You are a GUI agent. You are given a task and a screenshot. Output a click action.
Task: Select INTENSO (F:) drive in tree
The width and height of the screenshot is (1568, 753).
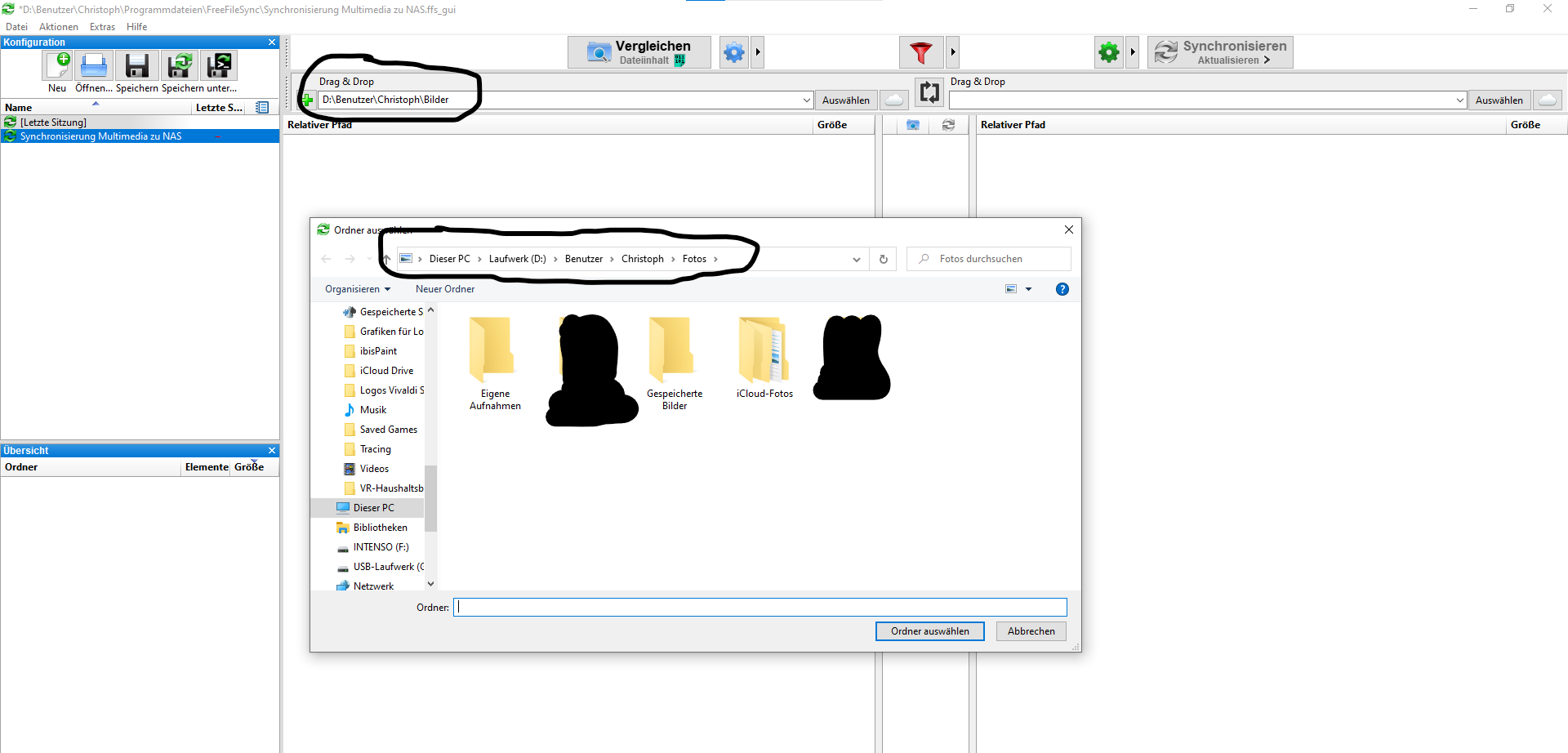(381, 547)
